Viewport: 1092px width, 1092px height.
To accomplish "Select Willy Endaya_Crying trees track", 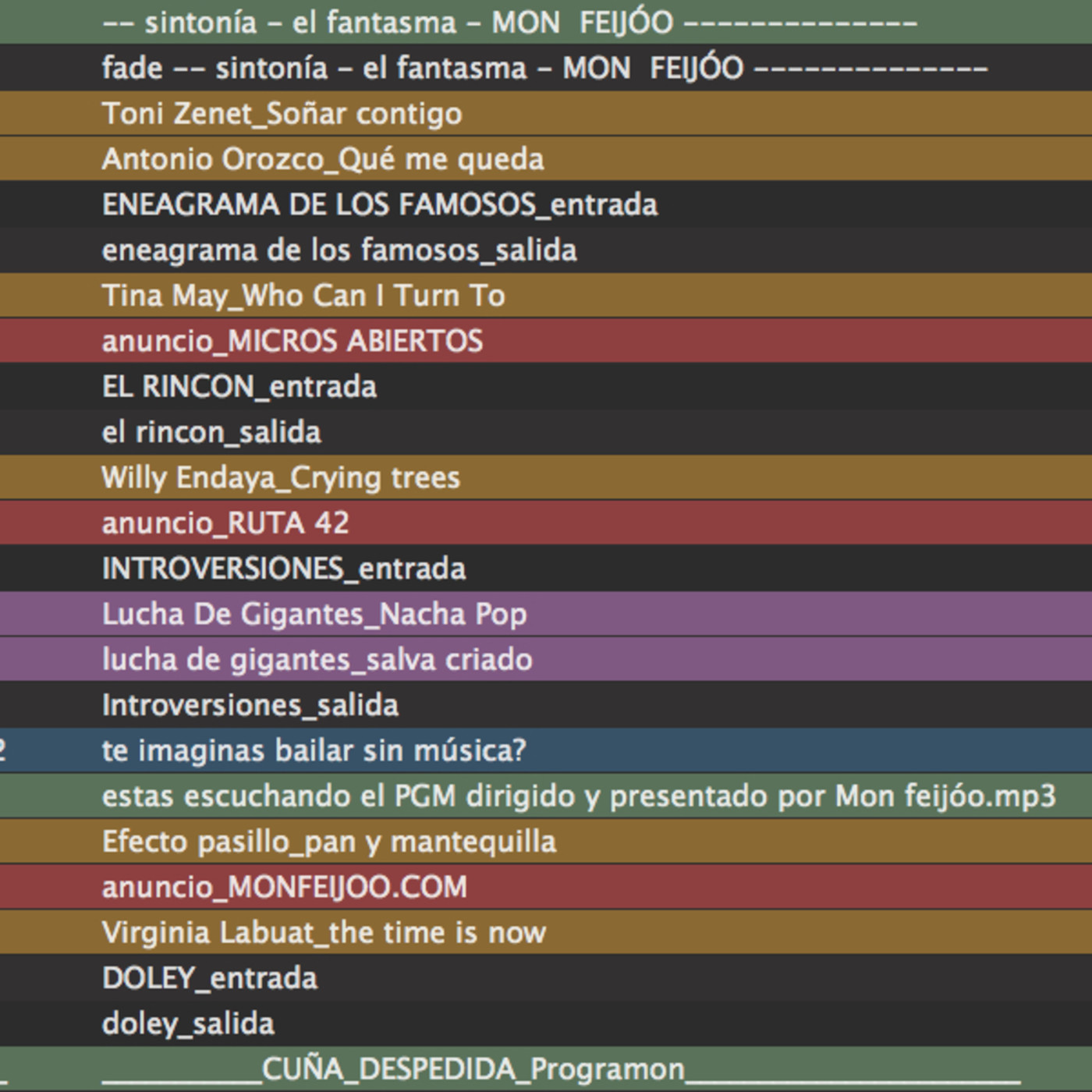I will coord(281,477).
